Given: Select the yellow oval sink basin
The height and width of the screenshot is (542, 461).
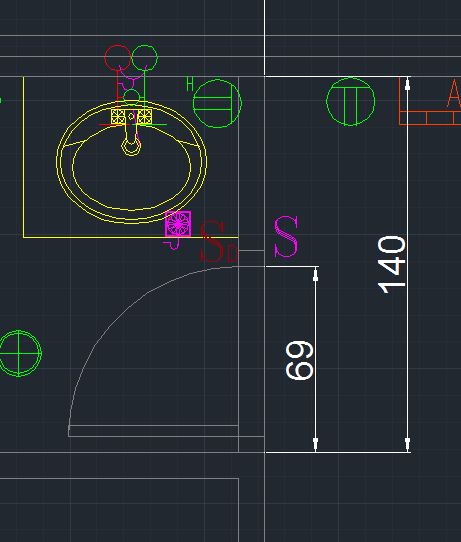Looking at the screenshot, I should [x=131, y=162].
